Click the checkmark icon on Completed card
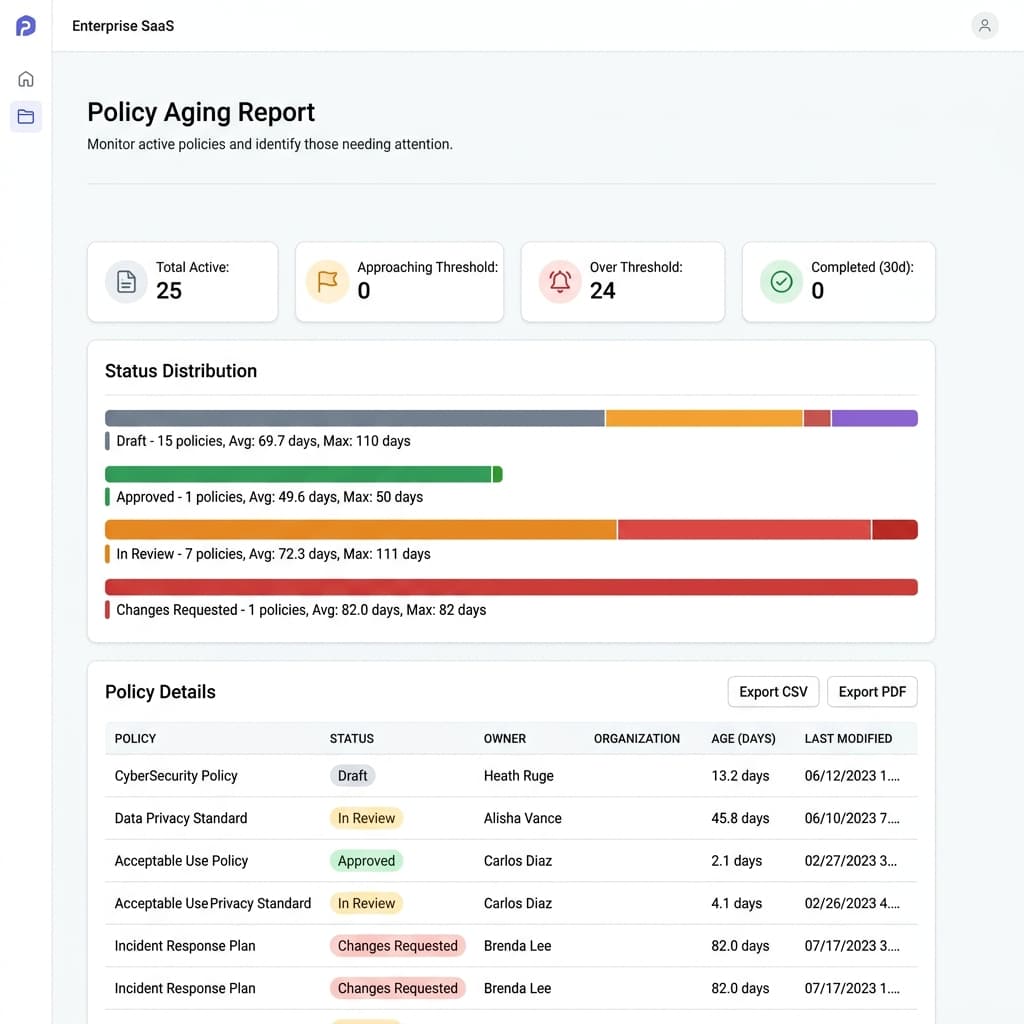Viewport: 1024px width, 1024px height. 781,281
